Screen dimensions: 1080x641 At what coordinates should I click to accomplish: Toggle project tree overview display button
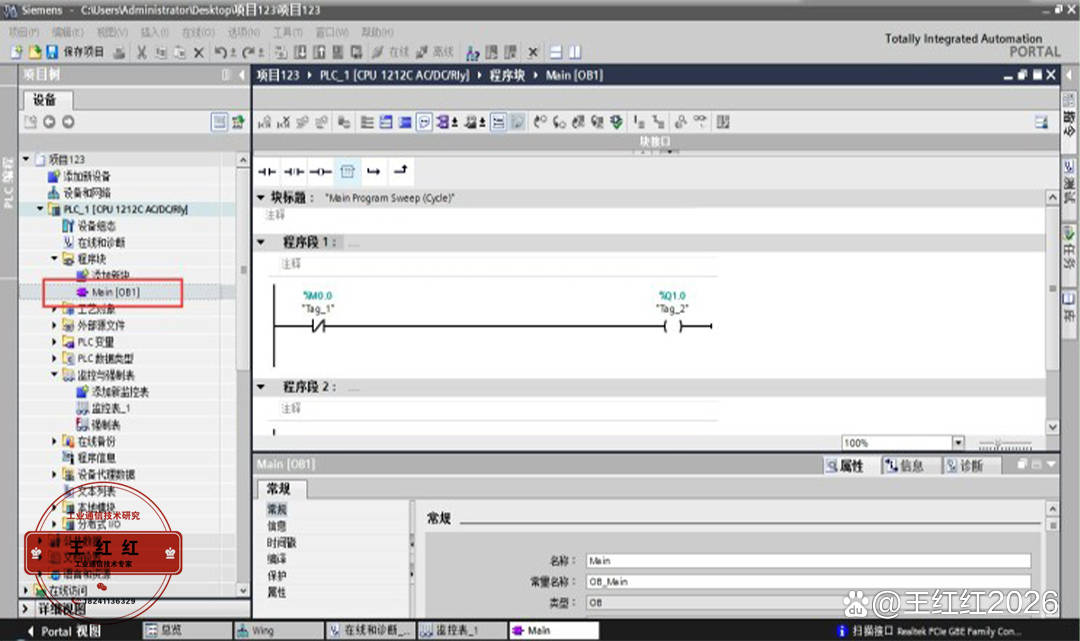[219, 122]
